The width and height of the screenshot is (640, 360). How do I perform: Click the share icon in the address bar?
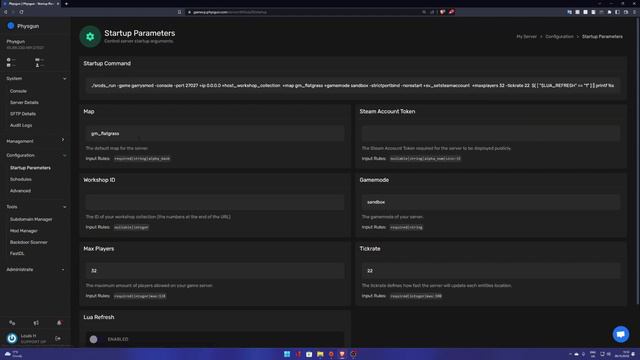(x=432, y=12)
